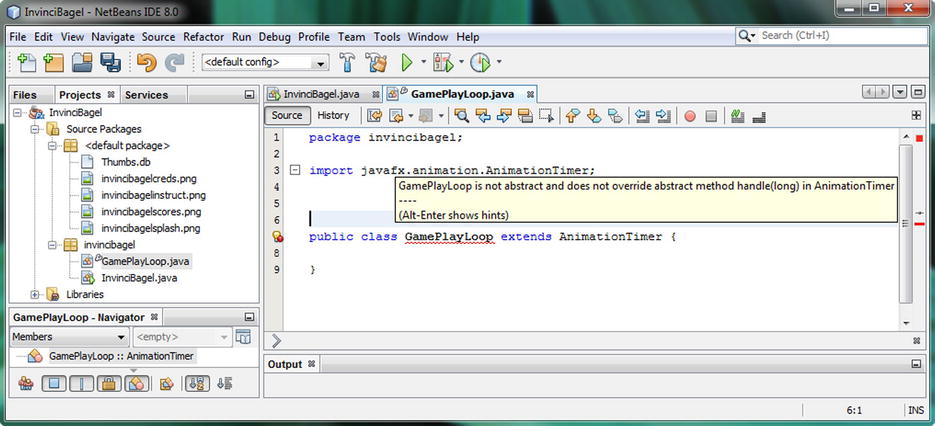The width and height of the screenshot is (935, 426).
Task: Click the Source view button
Action: tap(287, 116)
